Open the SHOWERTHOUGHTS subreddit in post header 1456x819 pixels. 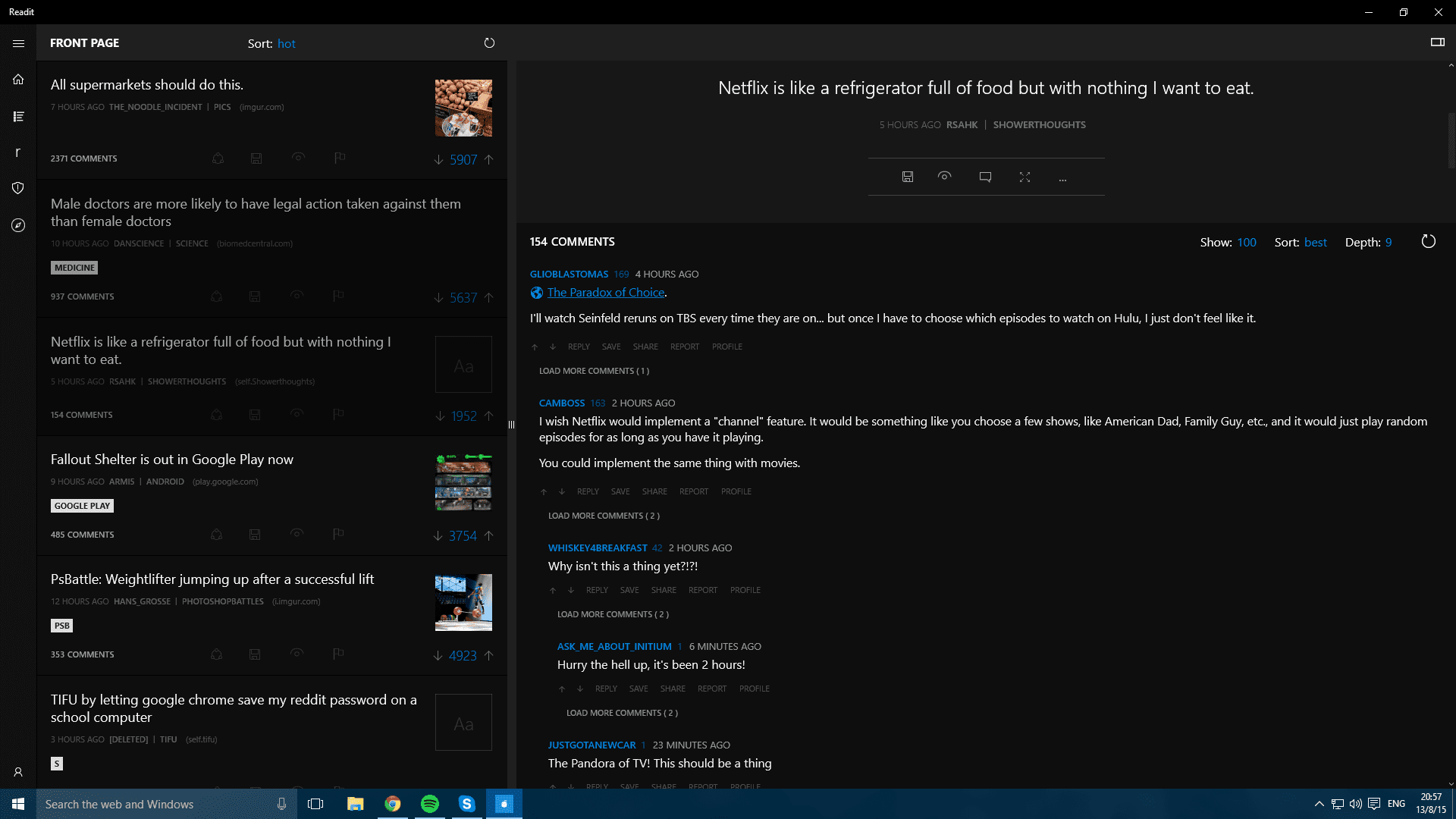pyautogui.click(x=1040, y=124)
